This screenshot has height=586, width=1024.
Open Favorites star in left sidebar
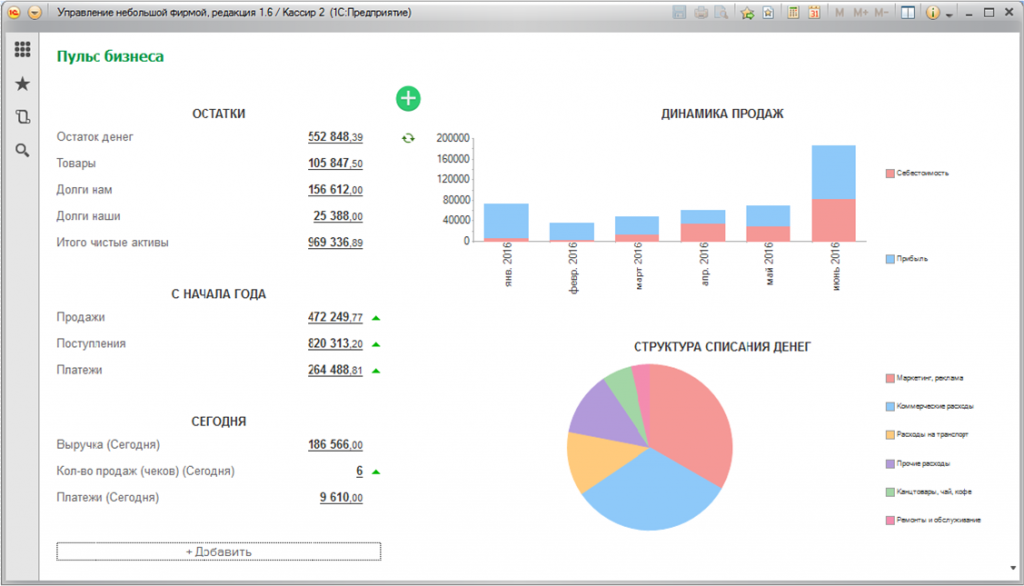coord(22,84)
